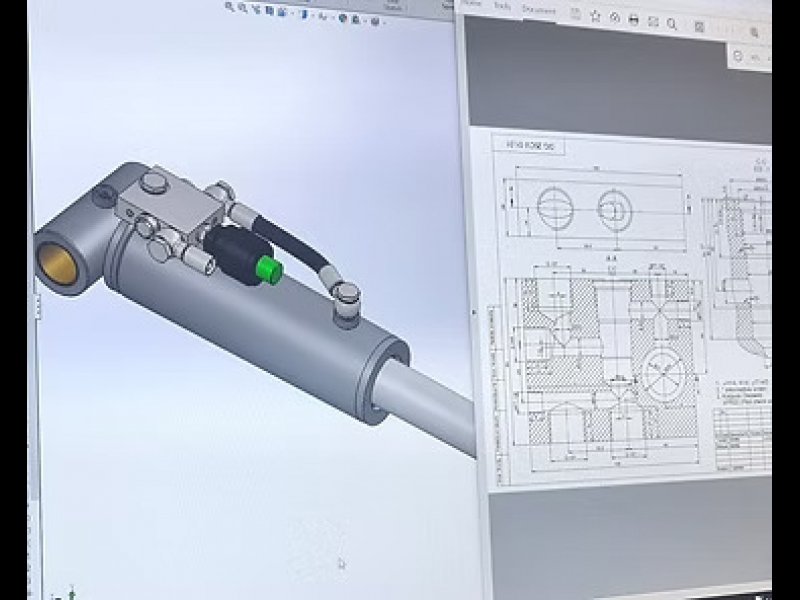Click the save icon in PDF toolbar
Viewport: 800px width, 600px height.
pyautogui.click(x=576, y=14)
